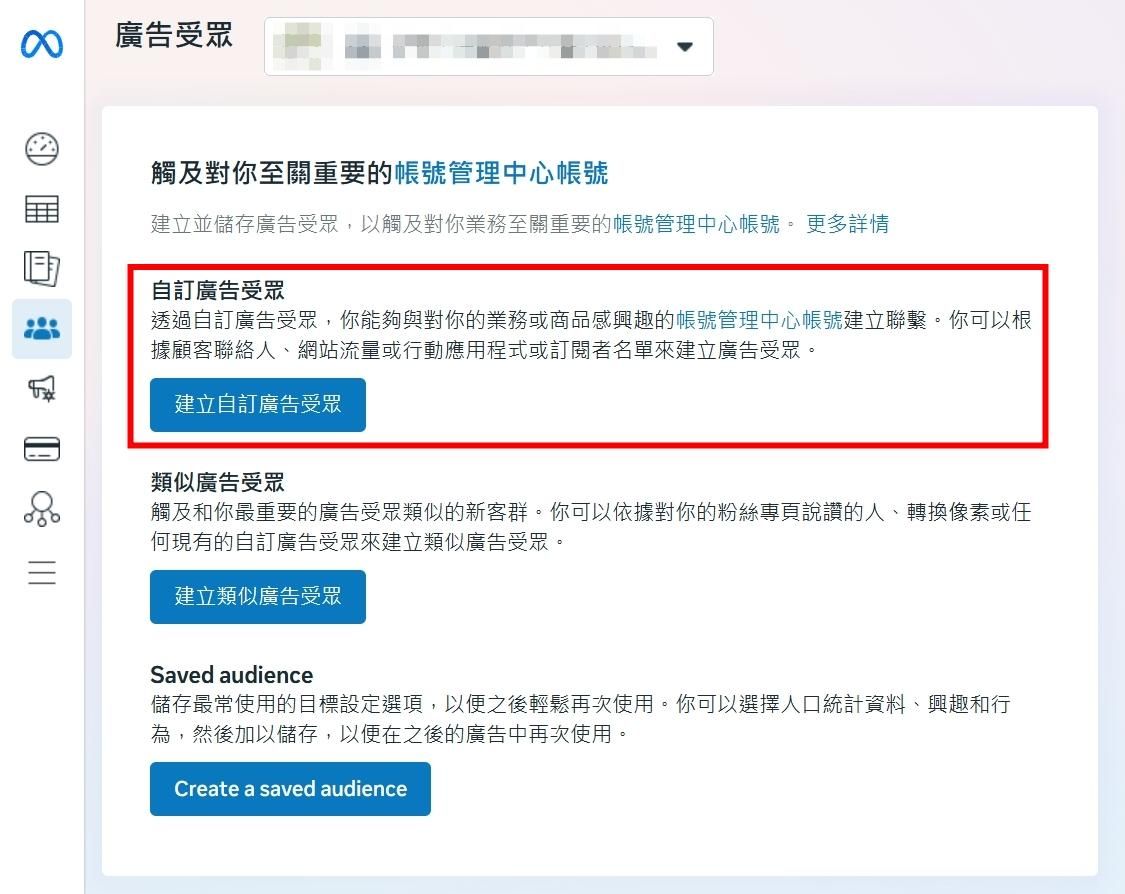1125x894 pixels.
Task: Click the 帳號管理中心帳號 link in the main heading
Action: tap(501, 174)
